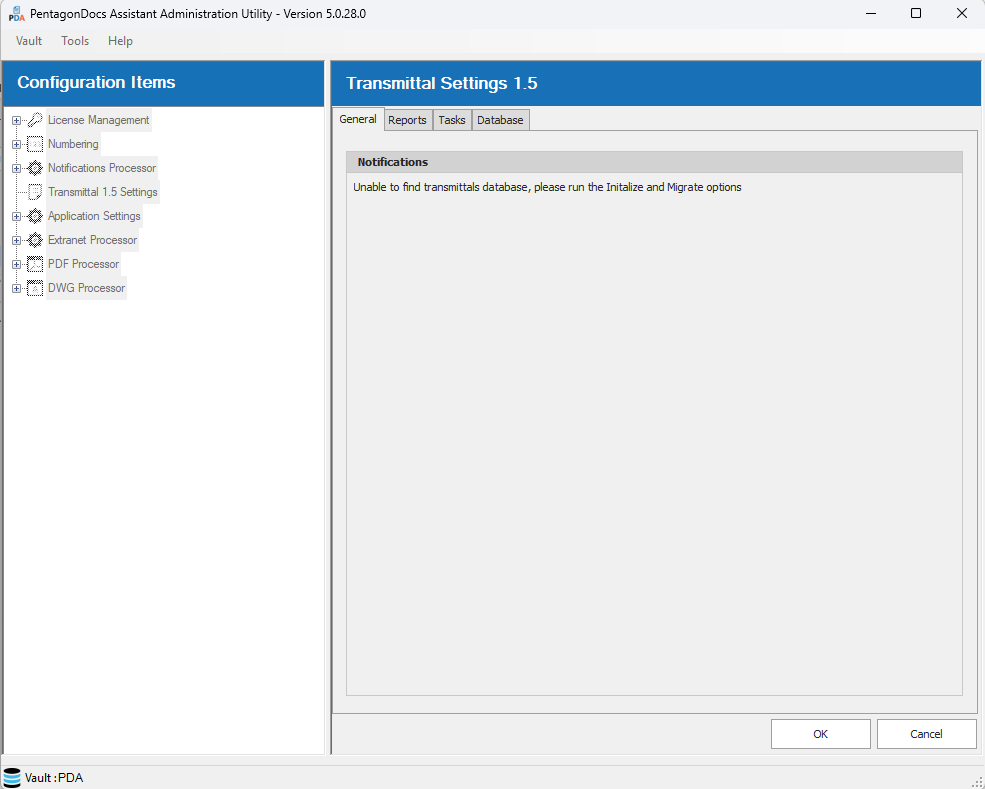Viewport: 985px width, 789px height.
Task: Expand the Notifications Processor node
Action: click(16, 168)
